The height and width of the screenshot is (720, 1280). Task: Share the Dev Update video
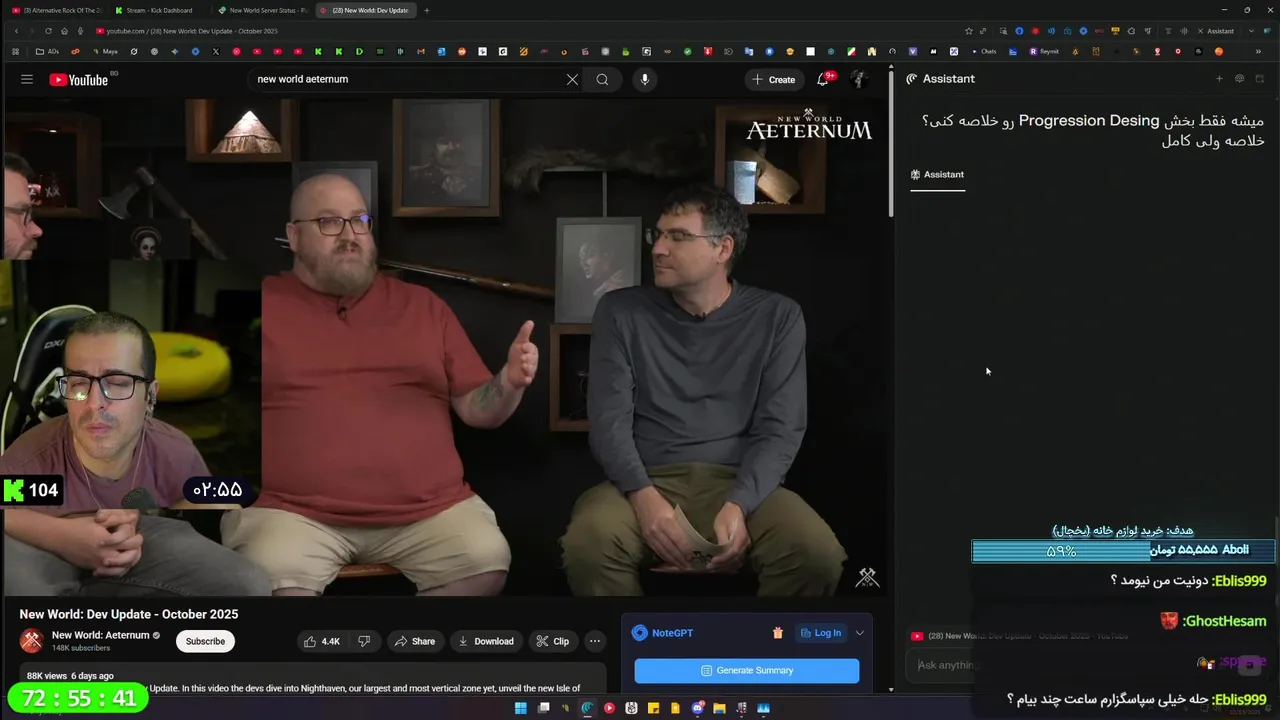pos(414,641)
